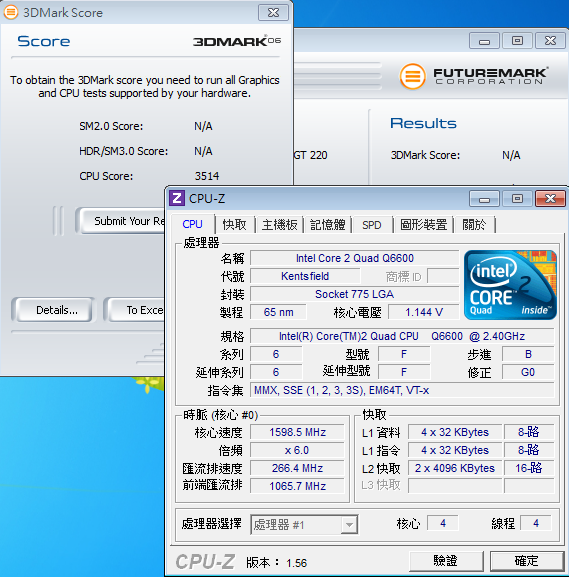Click the 1.144 V core voltage value
This screenshot has width=569, height=577.
(424, 312)
